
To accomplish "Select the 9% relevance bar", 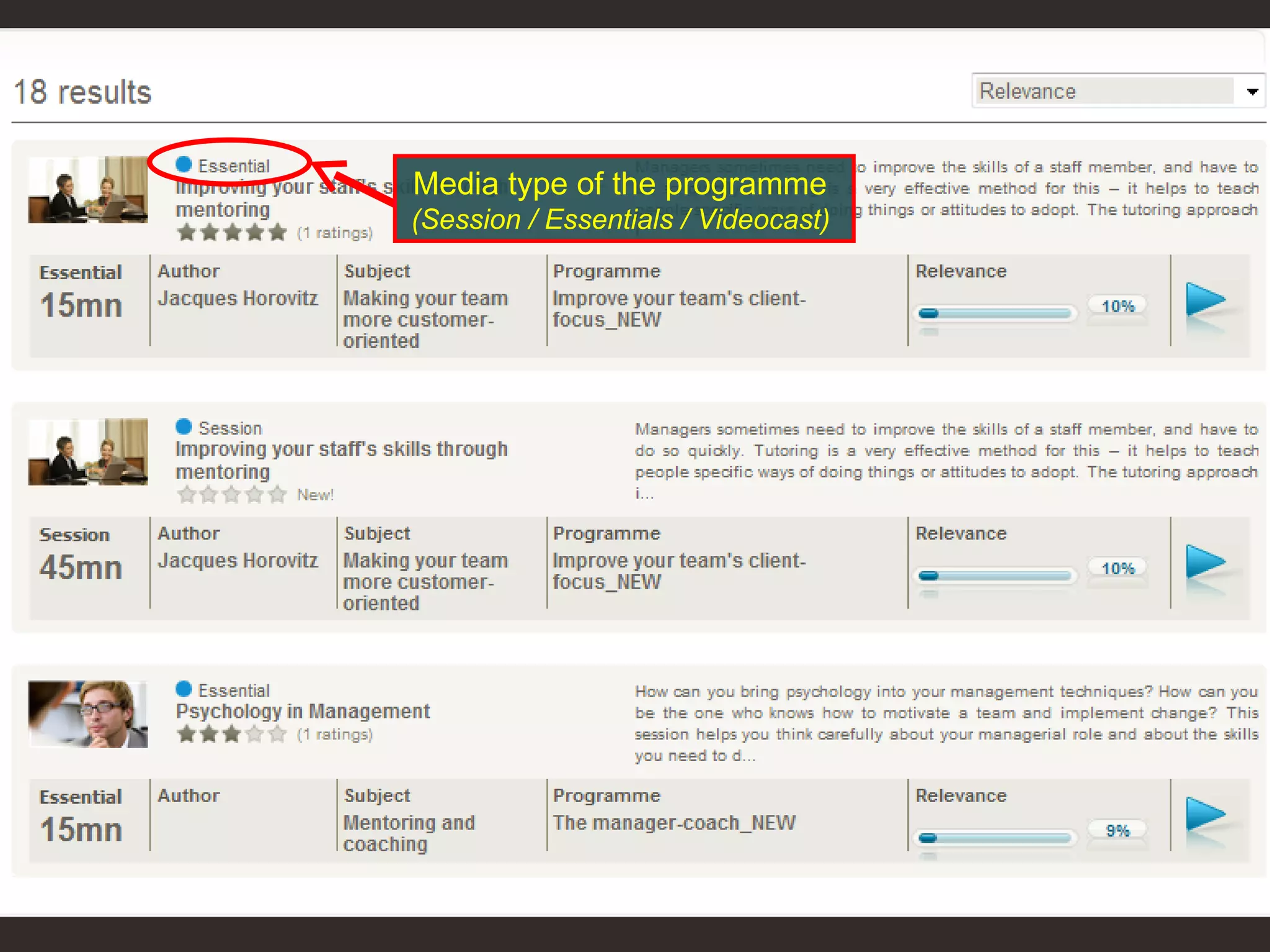I will click(x=996, y=837).
